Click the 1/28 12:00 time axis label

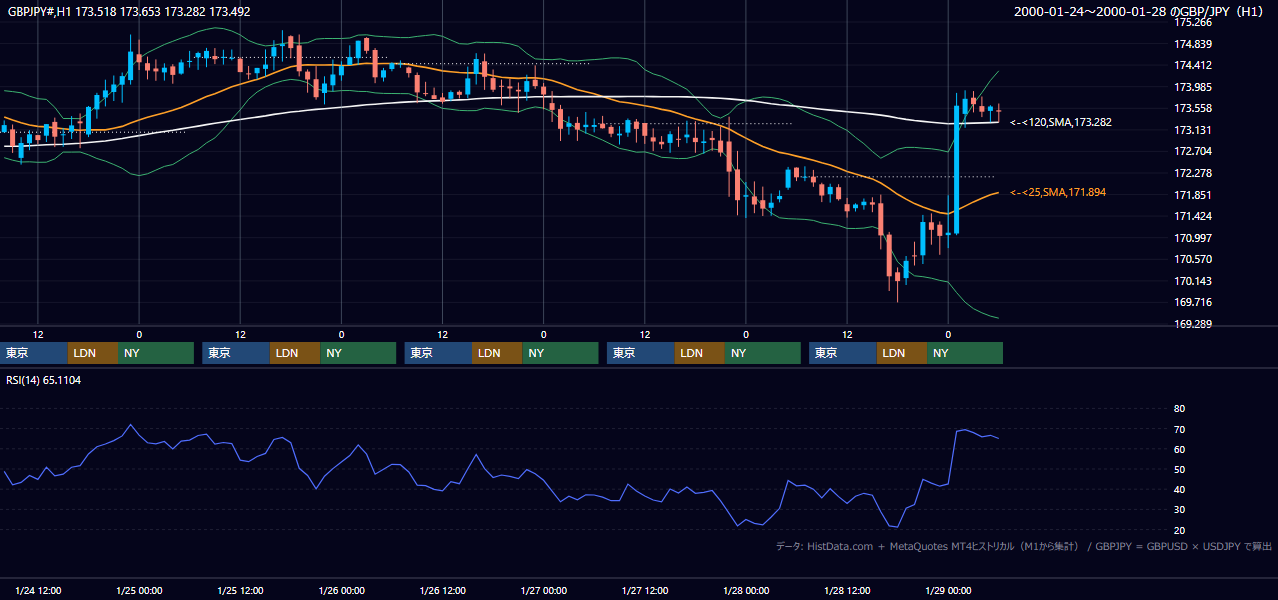(847, 591)
